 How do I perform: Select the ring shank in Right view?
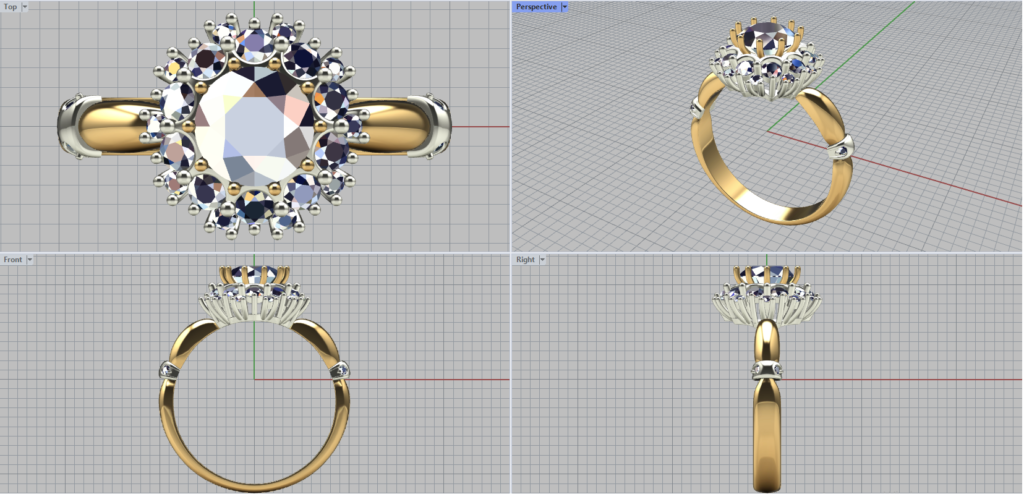[x=766, y=430]
